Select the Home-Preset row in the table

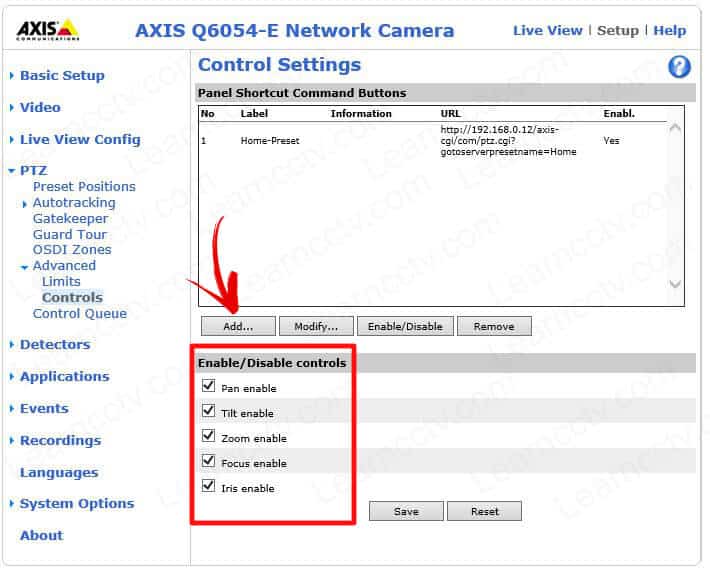[x=270, y=141]
